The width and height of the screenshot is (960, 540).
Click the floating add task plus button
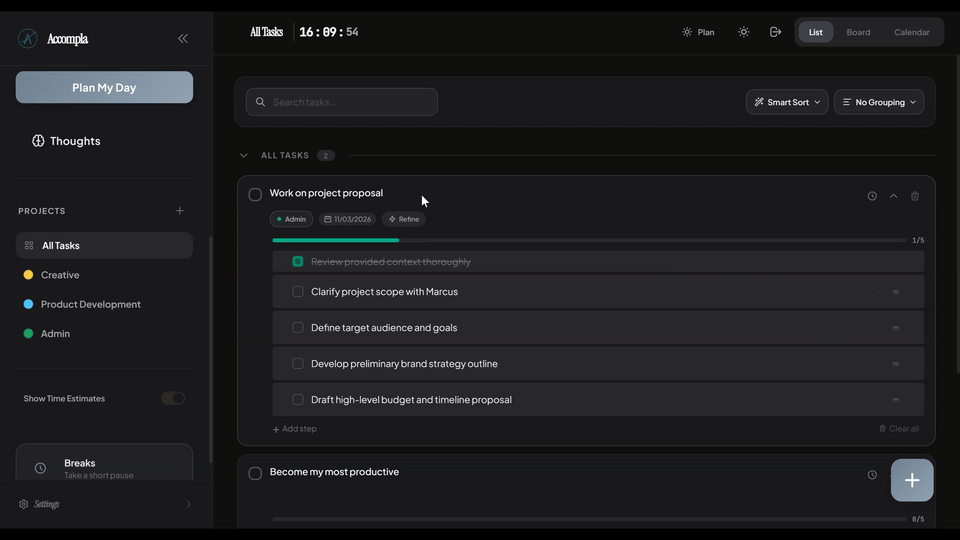[x=911, y=480]
